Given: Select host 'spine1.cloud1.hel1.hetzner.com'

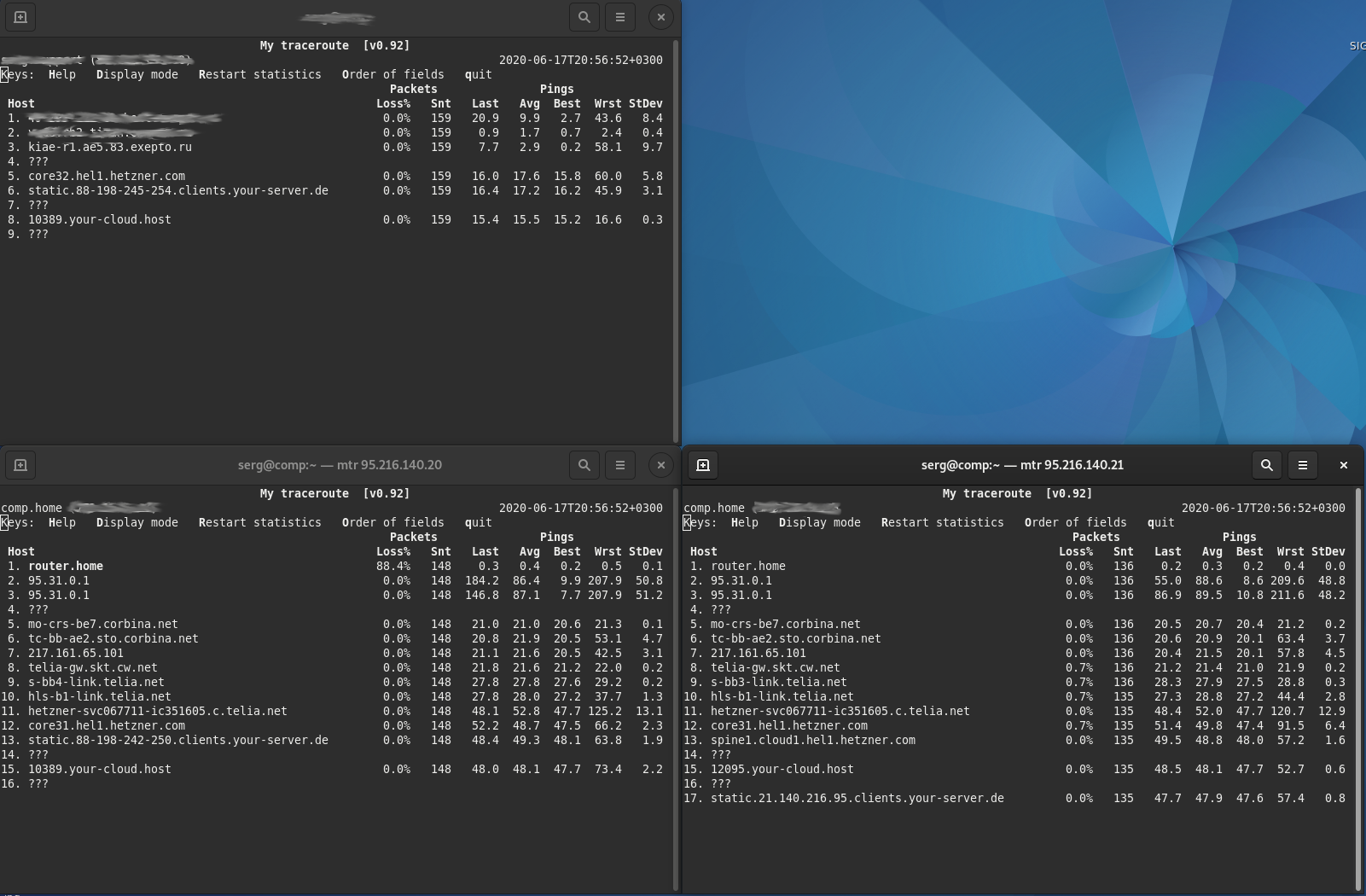Looking at the screenshot, I should pos(813,740).
